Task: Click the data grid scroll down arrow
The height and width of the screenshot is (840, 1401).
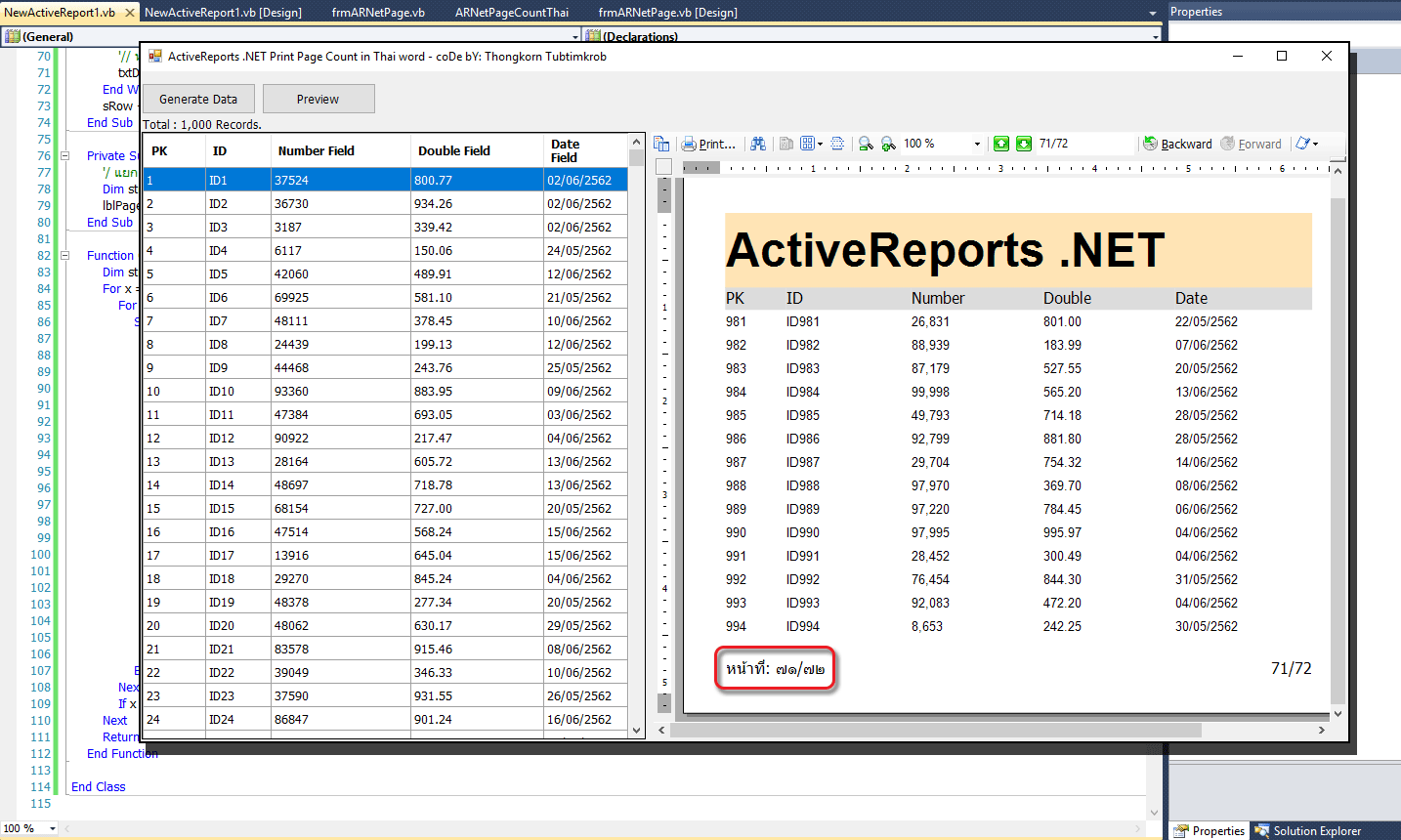Action: pyautogui.click(x=636, y=730)
